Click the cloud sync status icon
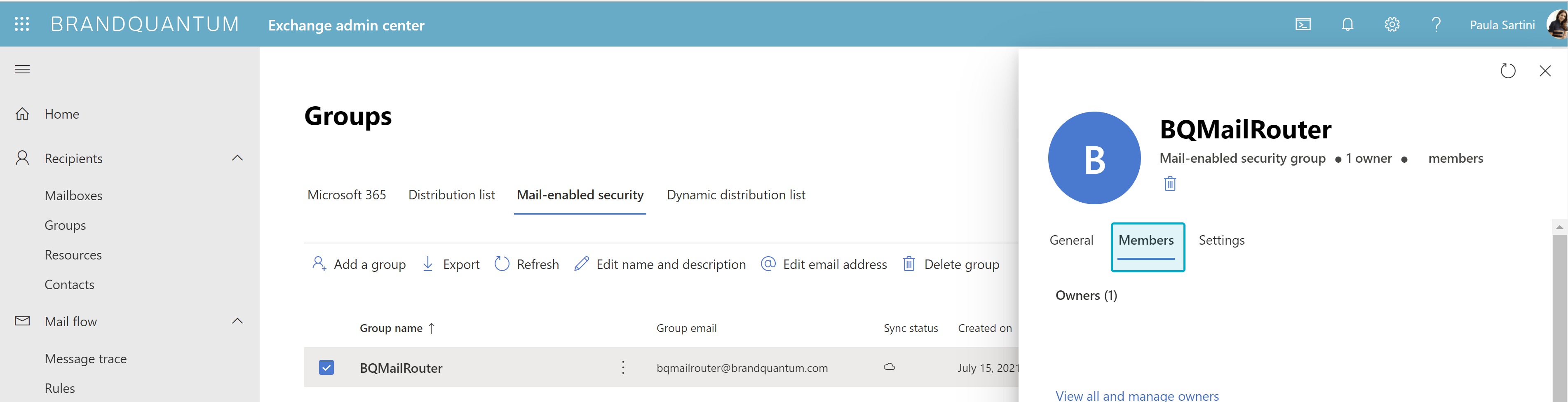The height and width of the screenshot is (402, 1568). [889, 367]
